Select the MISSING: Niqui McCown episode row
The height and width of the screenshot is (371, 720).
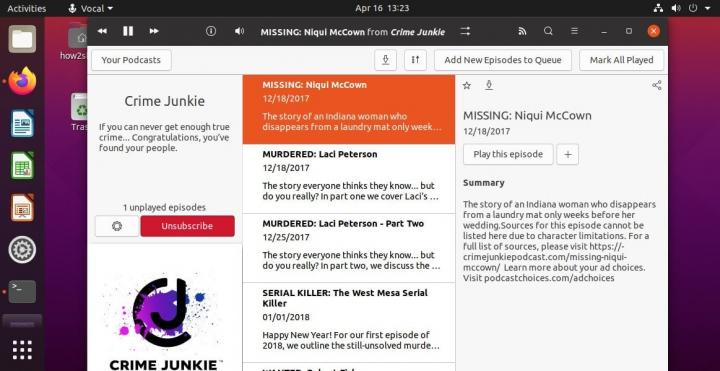[349, 109]
